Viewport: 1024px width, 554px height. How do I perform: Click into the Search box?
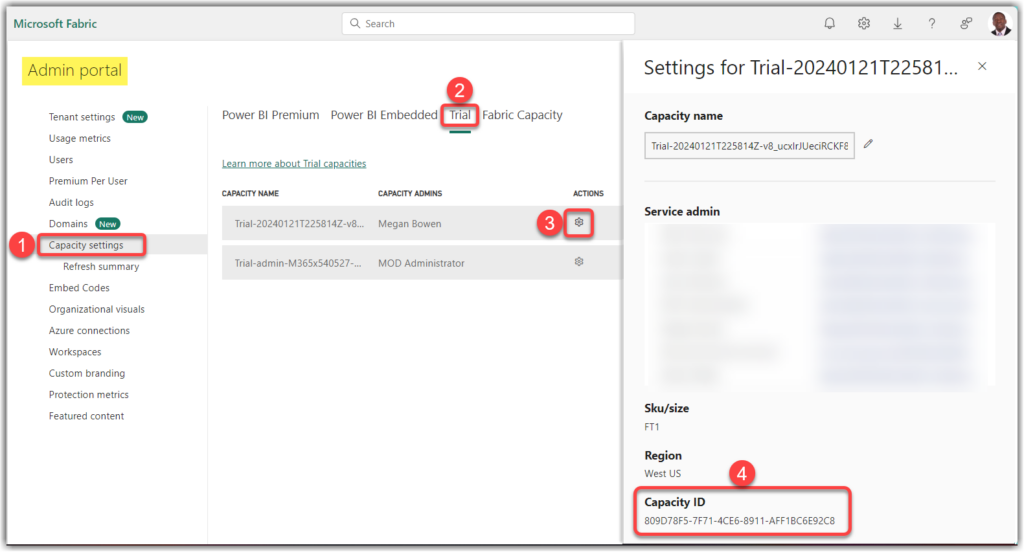point(488,24)
